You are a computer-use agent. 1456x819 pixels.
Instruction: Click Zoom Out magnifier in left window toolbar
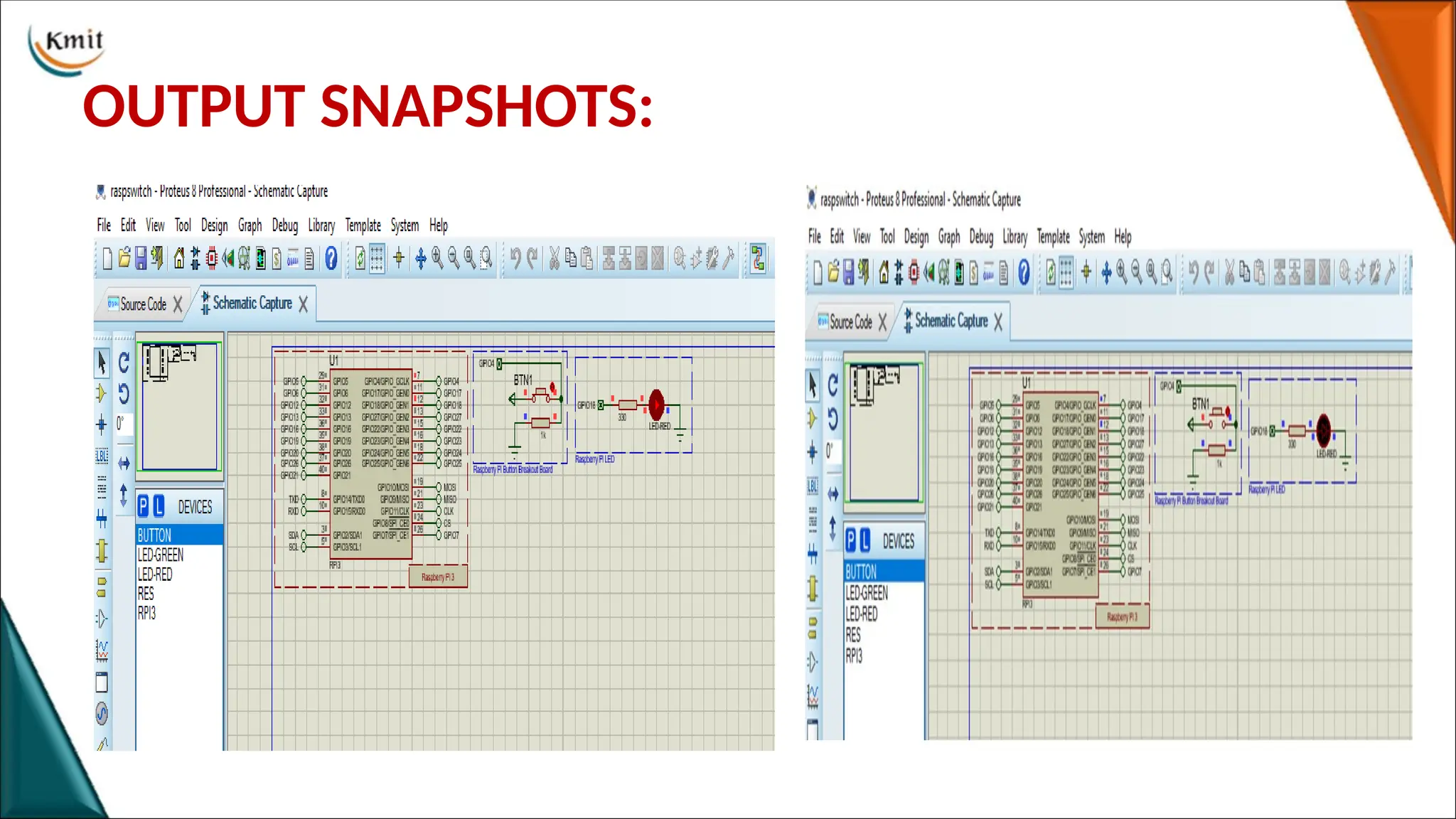454,259
